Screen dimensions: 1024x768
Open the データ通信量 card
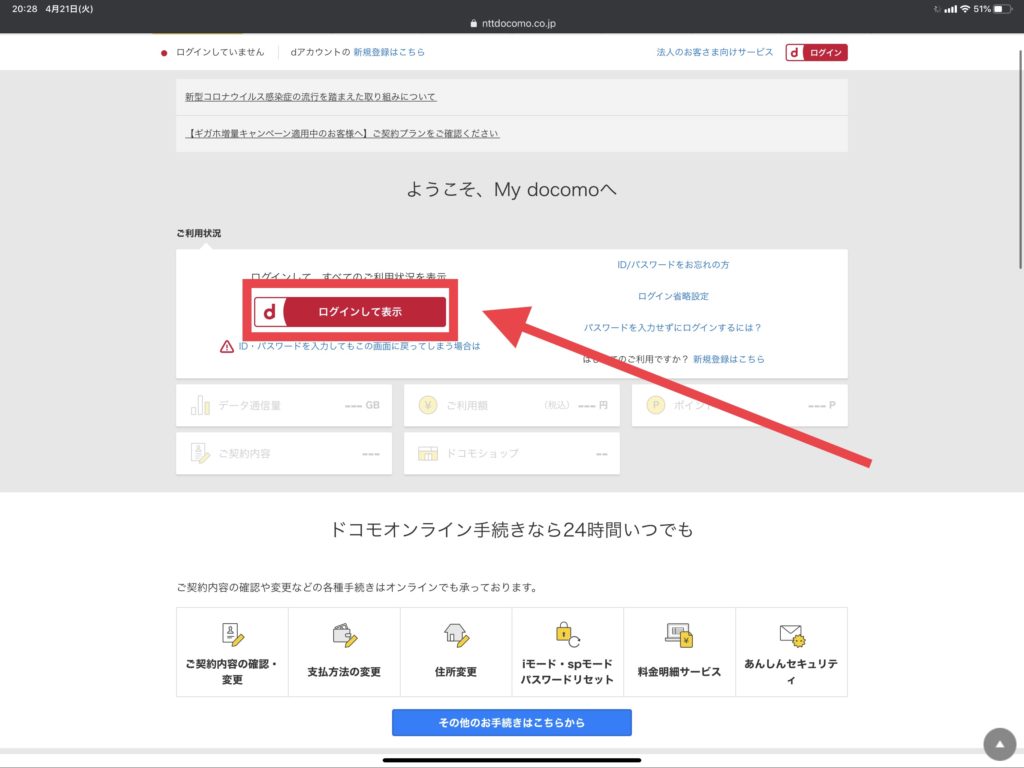point(284,406)
